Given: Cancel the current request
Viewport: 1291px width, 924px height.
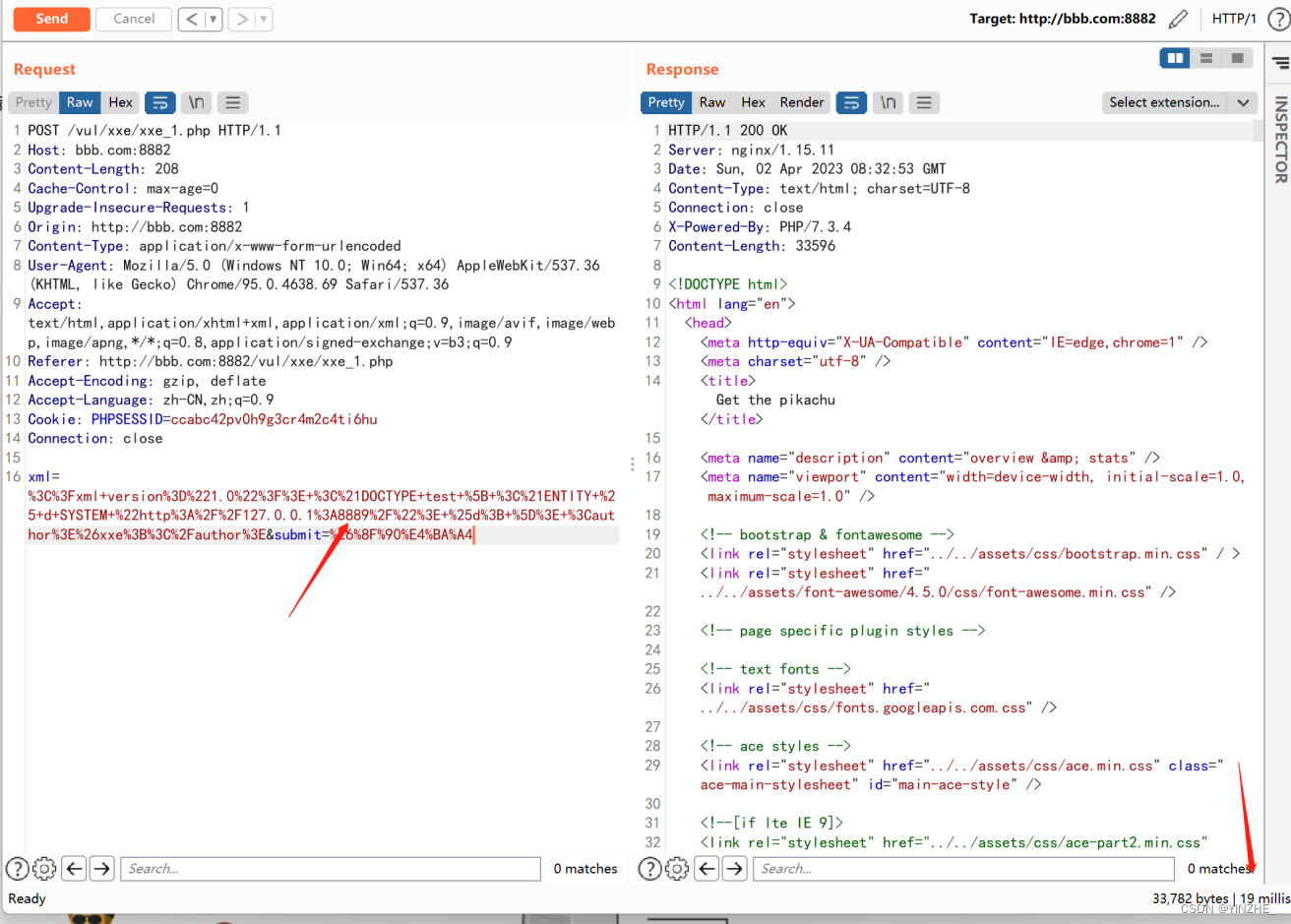Looking at the screenshot, I should click(134, 19).
